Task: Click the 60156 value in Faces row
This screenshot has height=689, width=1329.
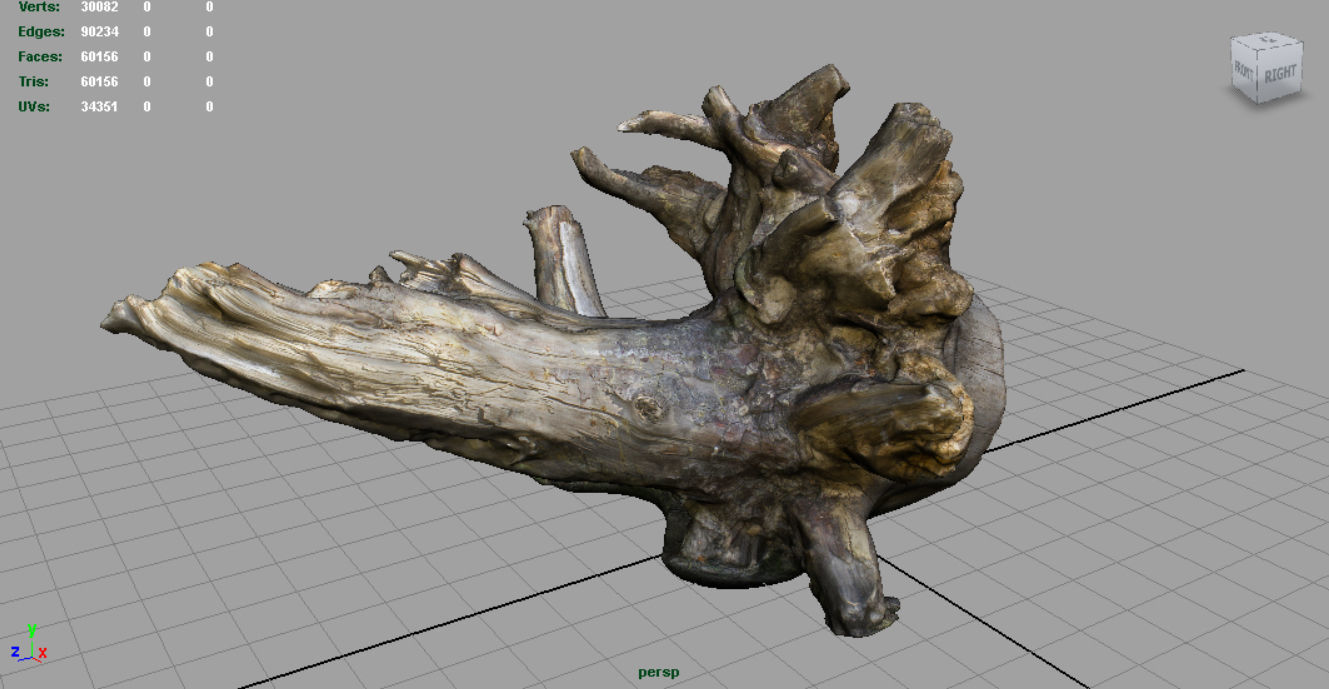Action: [99, 57]
